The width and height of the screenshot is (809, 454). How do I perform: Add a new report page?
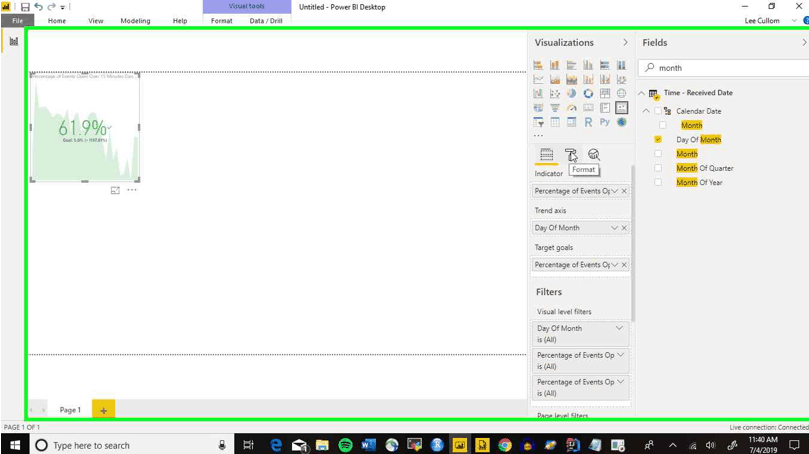point(103,410)
